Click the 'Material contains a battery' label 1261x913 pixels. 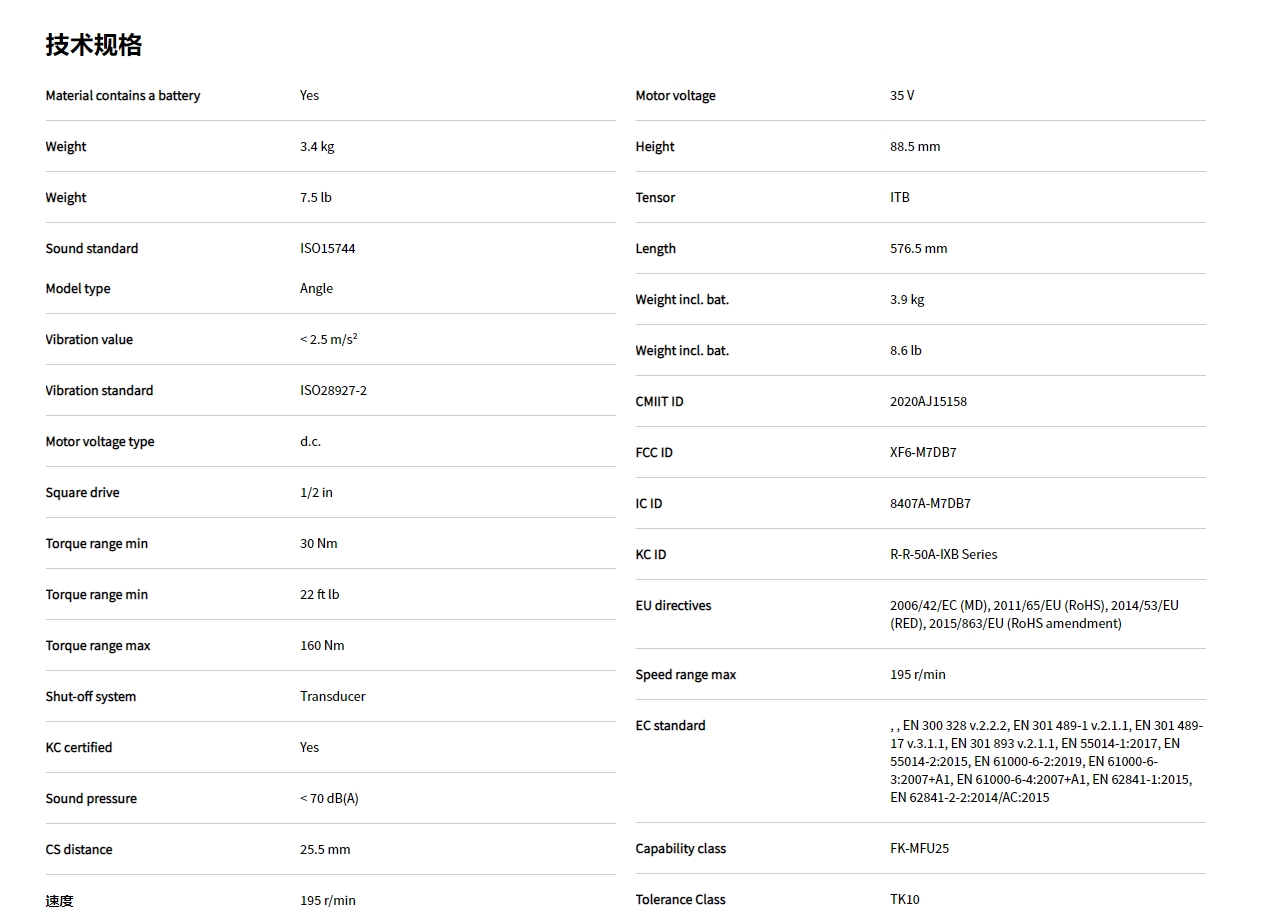click(x=123, y=96)
